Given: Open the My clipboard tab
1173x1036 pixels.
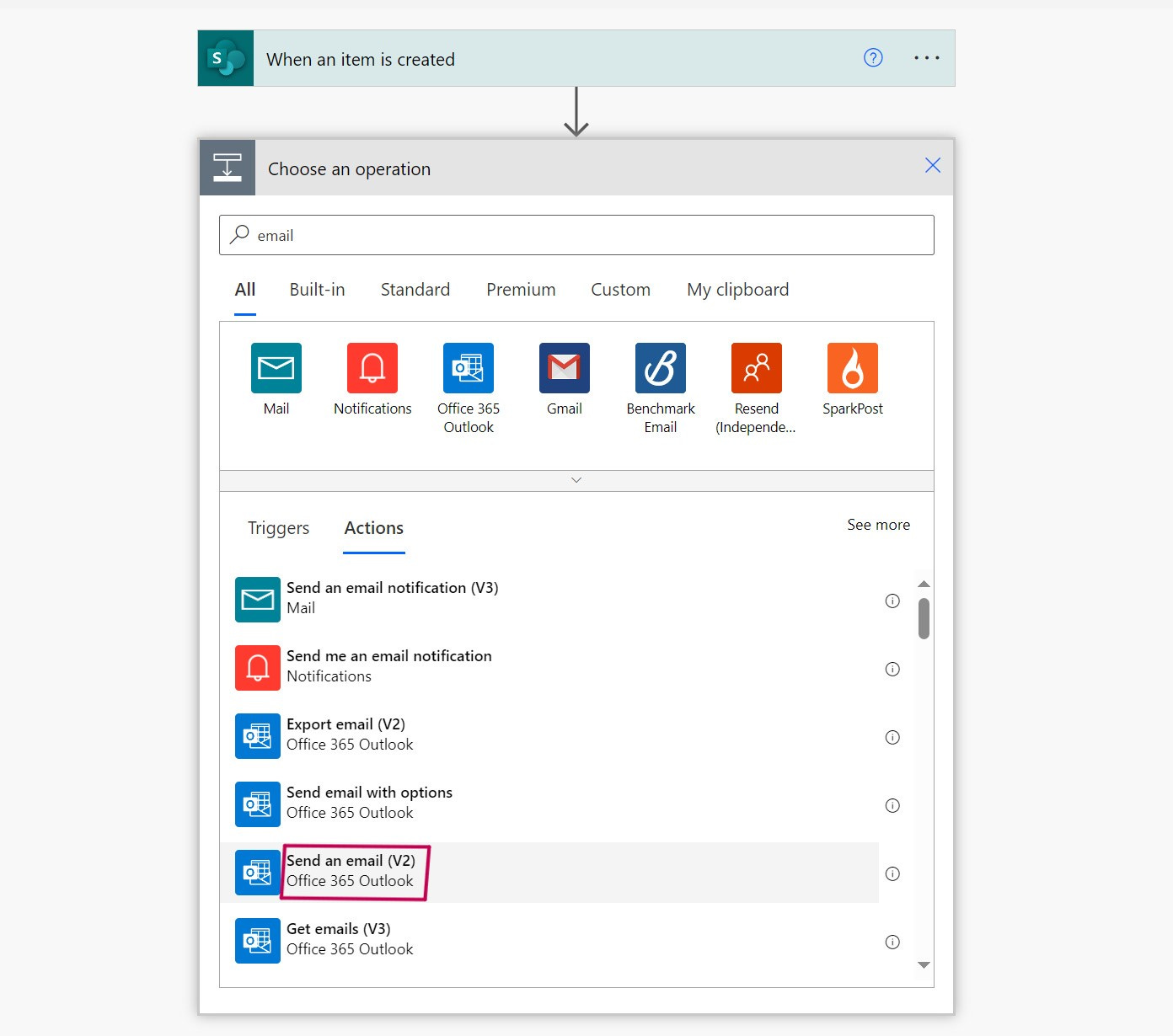Looking at the screenshot, I should (738, 290).
